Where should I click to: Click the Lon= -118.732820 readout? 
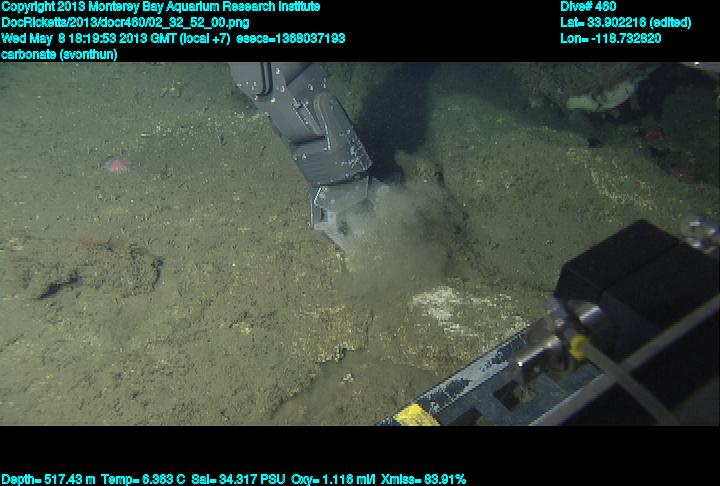[611, 38]
